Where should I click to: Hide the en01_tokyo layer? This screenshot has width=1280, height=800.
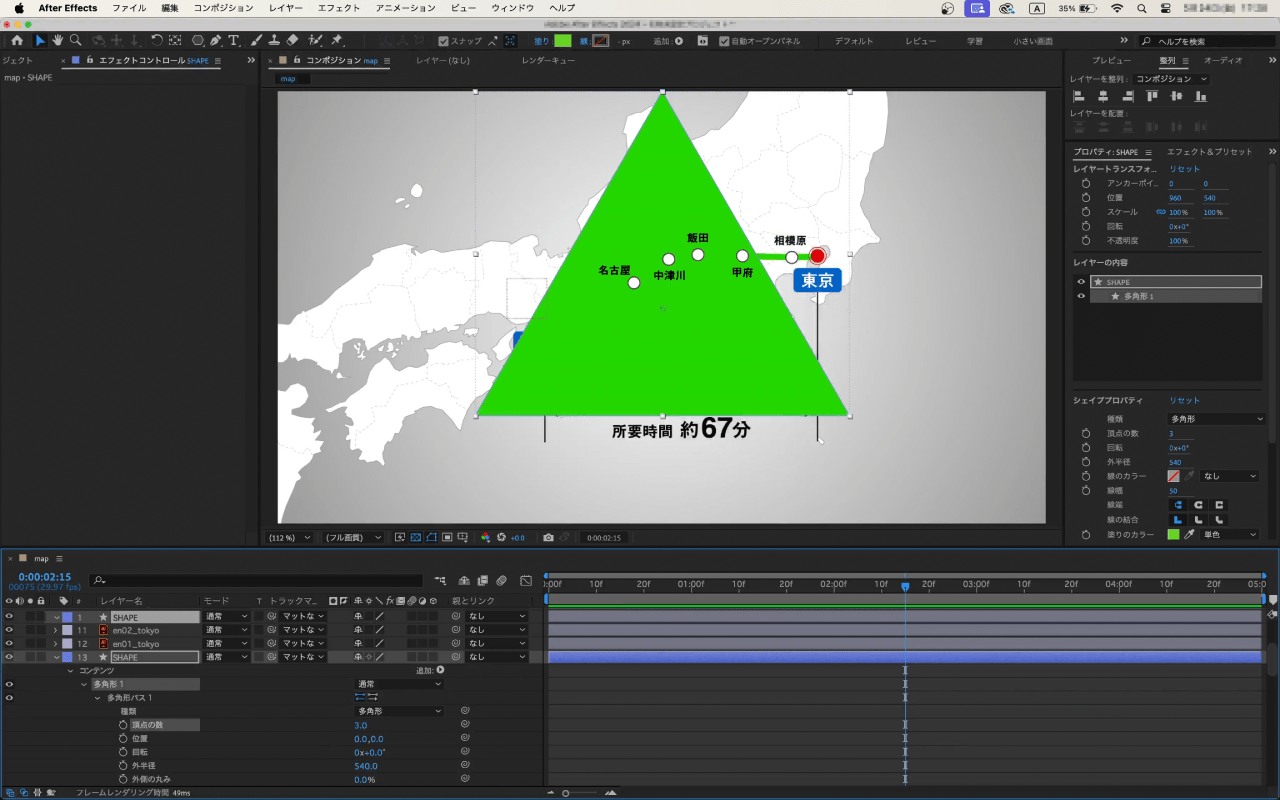point(9,643)
